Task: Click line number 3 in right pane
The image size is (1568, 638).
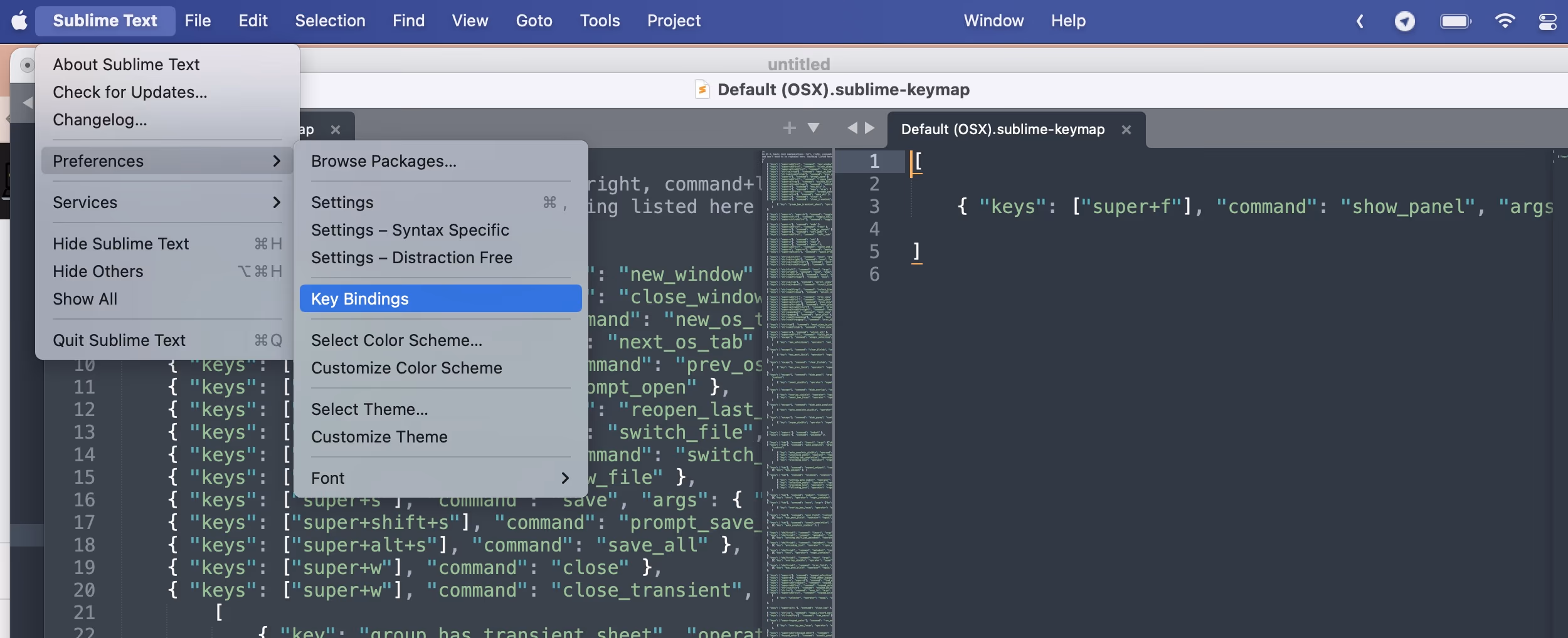Action: [874, 206]
